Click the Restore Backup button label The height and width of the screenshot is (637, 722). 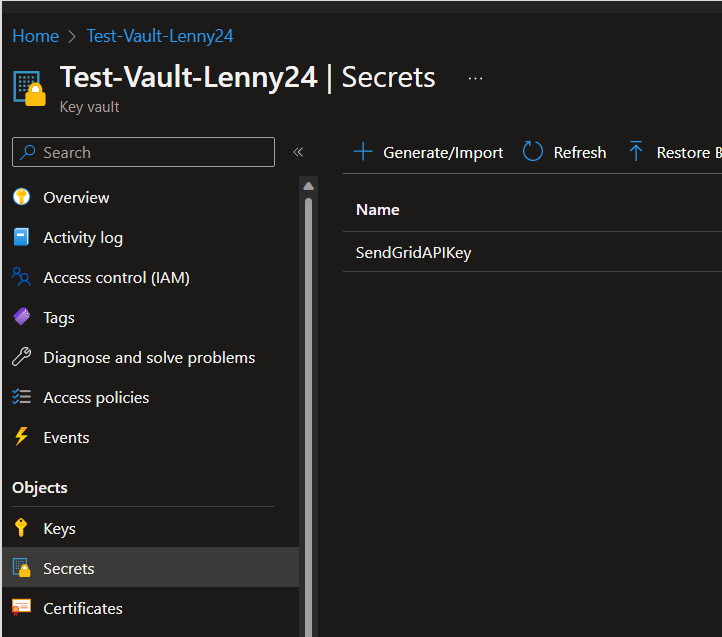(689, 152)
